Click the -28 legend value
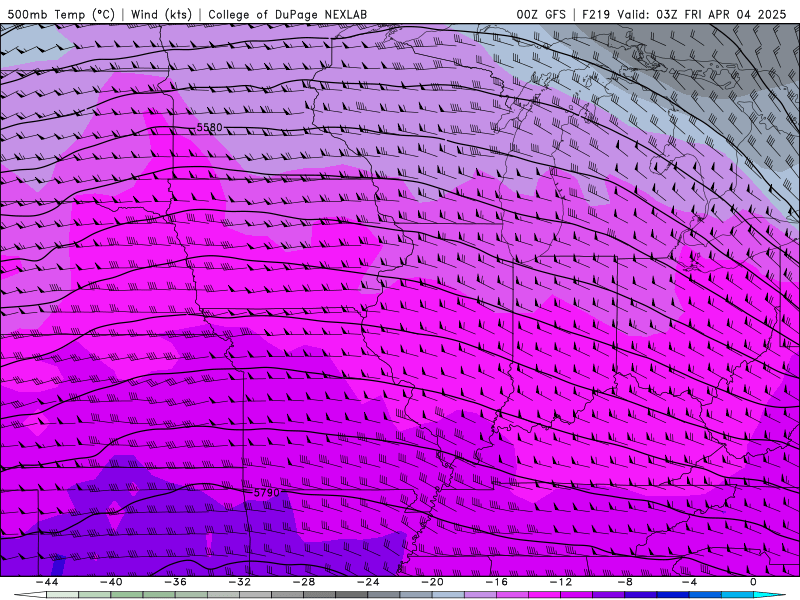This screenshot has width=800, height=600. [x=304, y=582]
